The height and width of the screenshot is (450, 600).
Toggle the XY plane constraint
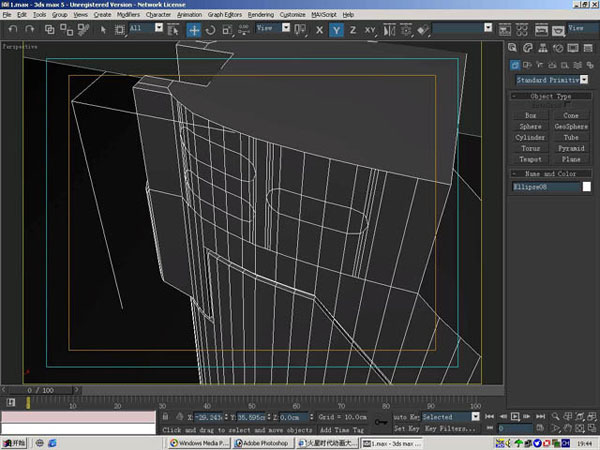click(x=370, y=30)
